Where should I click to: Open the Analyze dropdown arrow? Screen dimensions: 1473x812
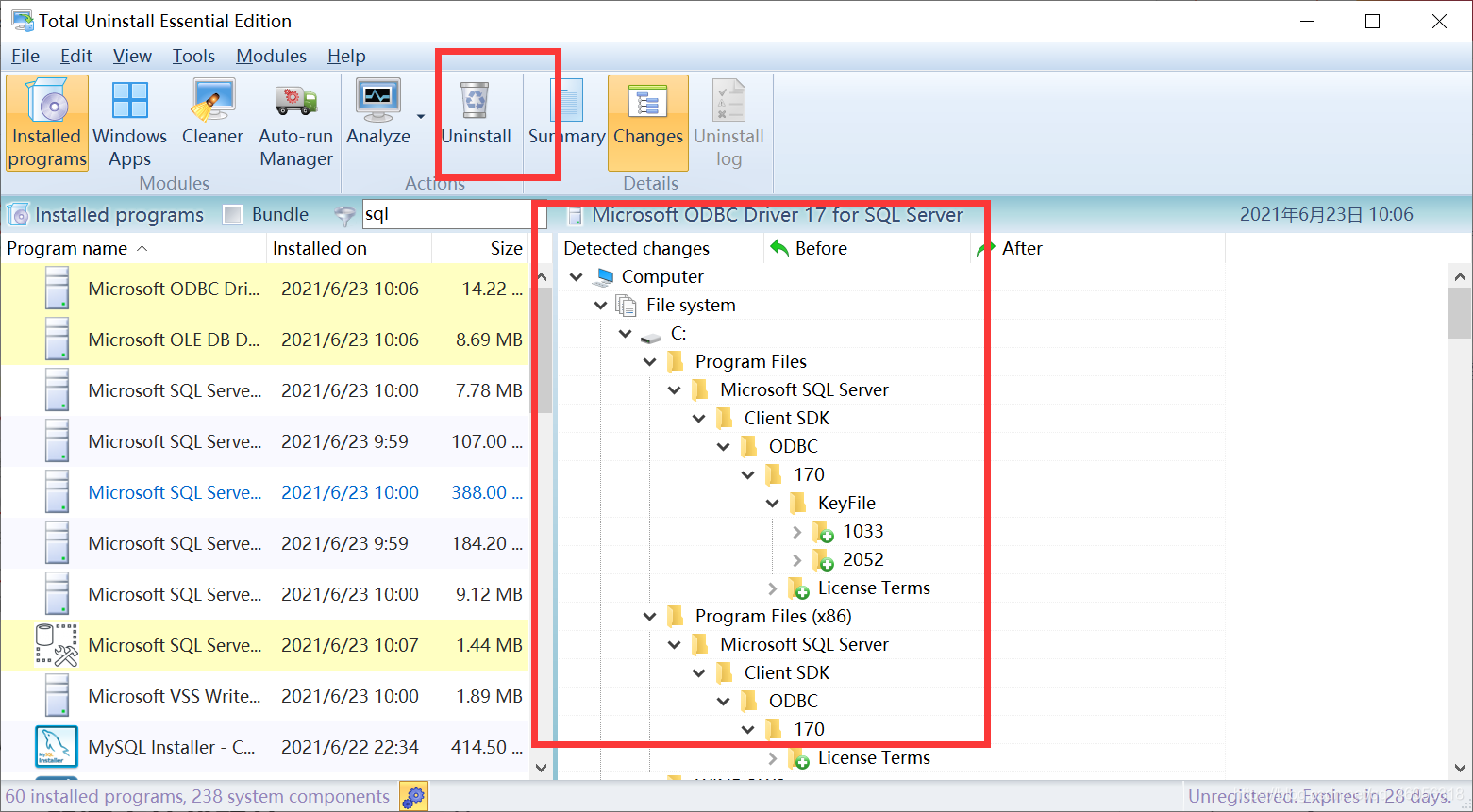[x=421, y=117]
